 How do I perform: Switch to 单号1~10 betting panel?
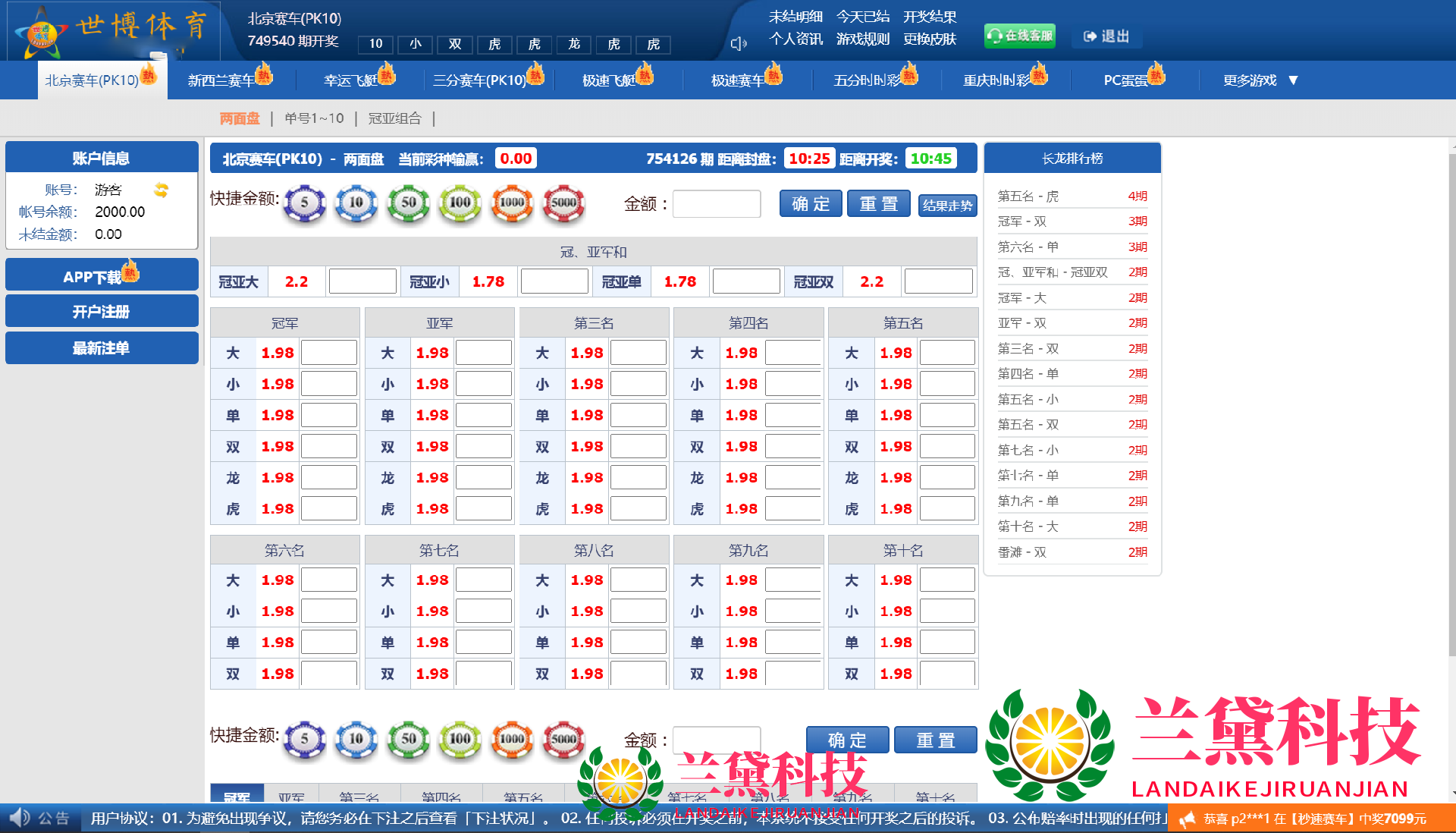pos(313,118)
